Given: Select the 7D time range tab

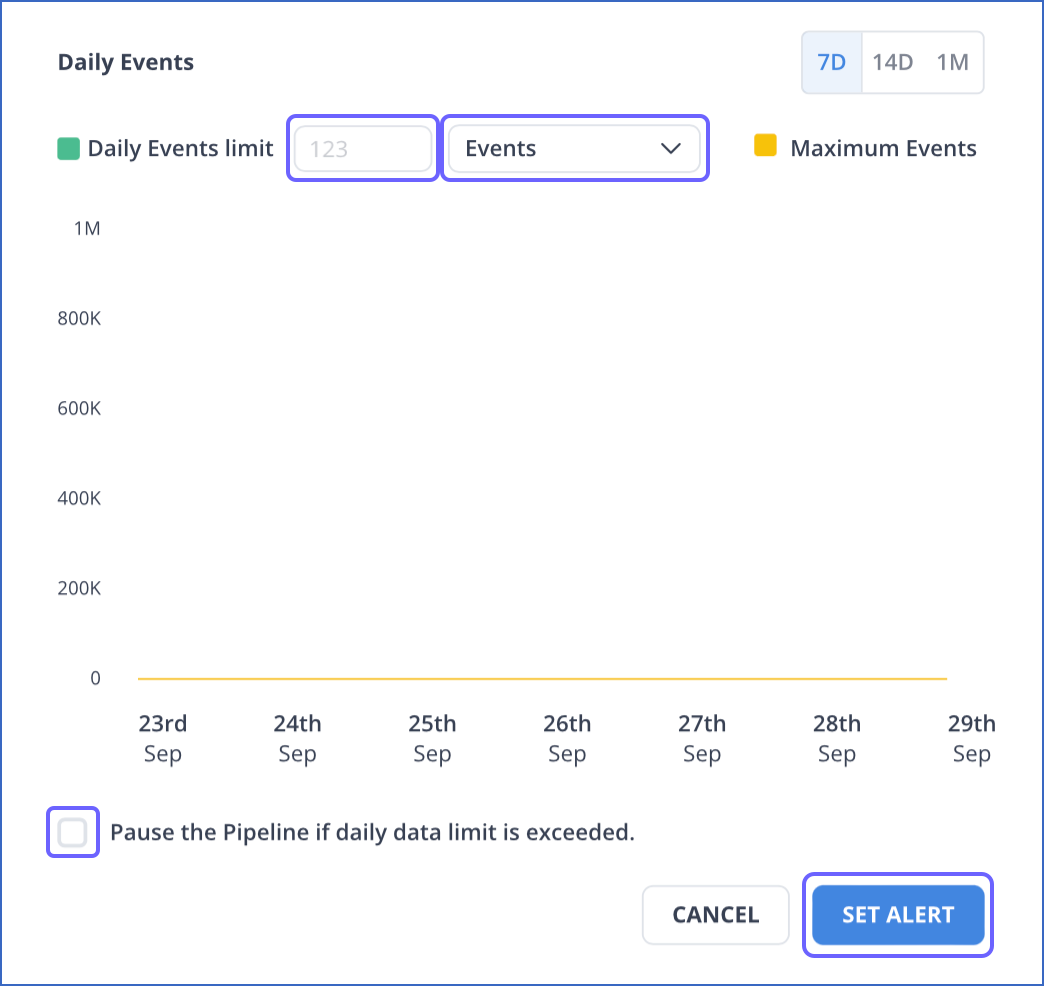Looking at the screenshot, I should [831, 62].
